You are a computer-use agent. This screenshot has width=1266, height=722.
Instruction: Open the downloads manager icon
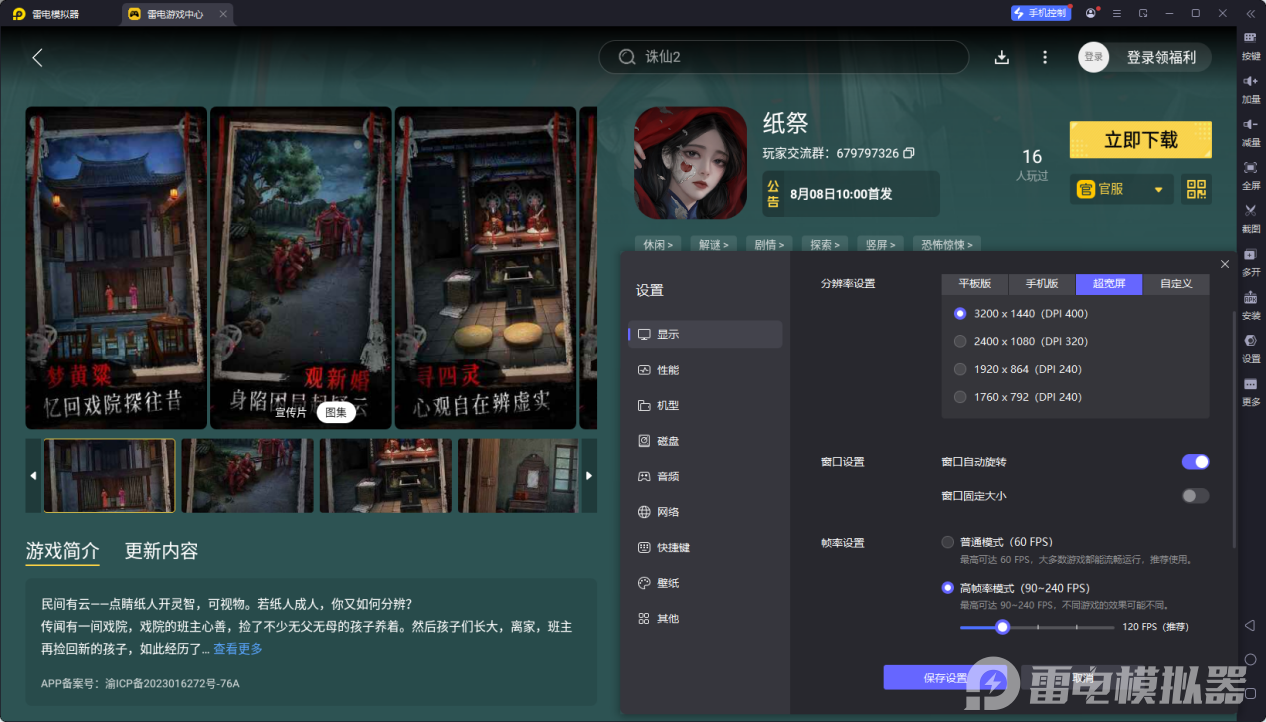(x=1001, y=57)
